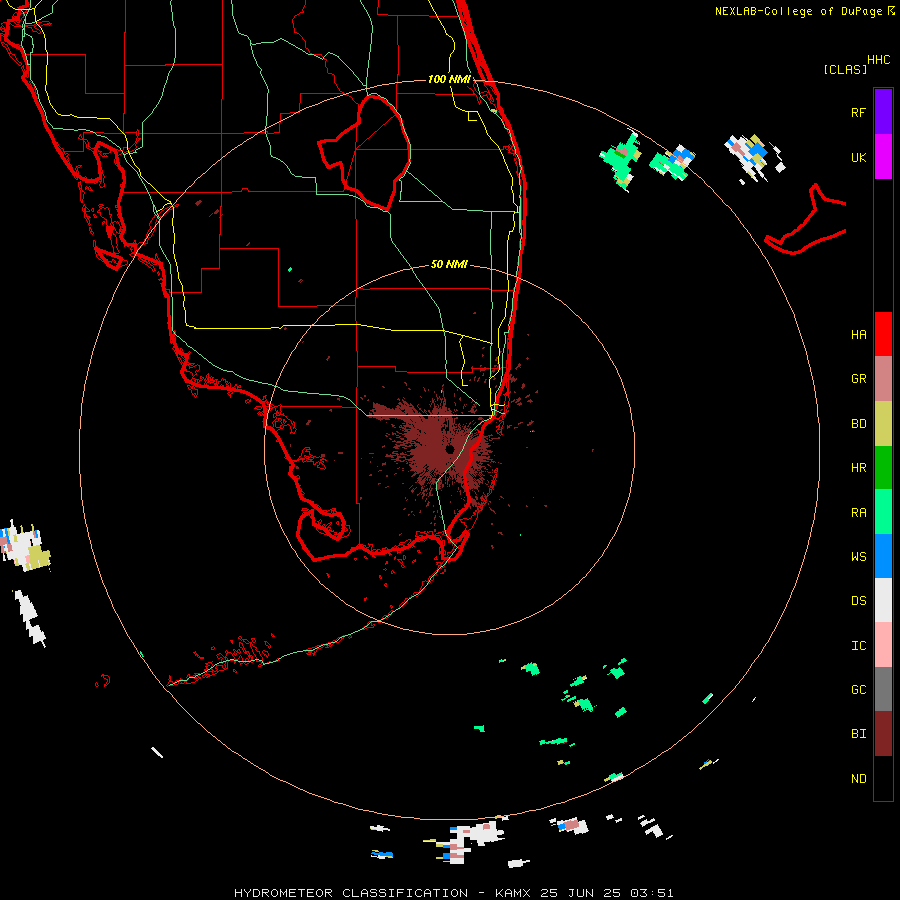Click the RA legend label
This screenshot has width=900, height=900.
[858, 513]
